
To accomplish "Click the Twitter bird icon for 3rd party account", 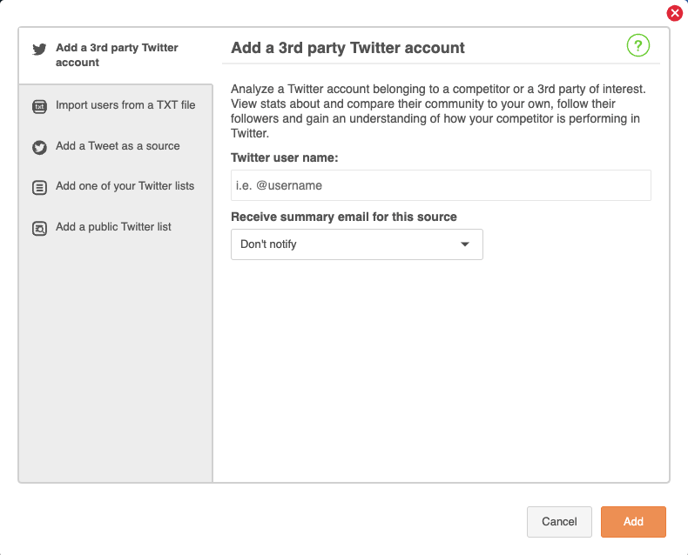I will click(39, 49).
